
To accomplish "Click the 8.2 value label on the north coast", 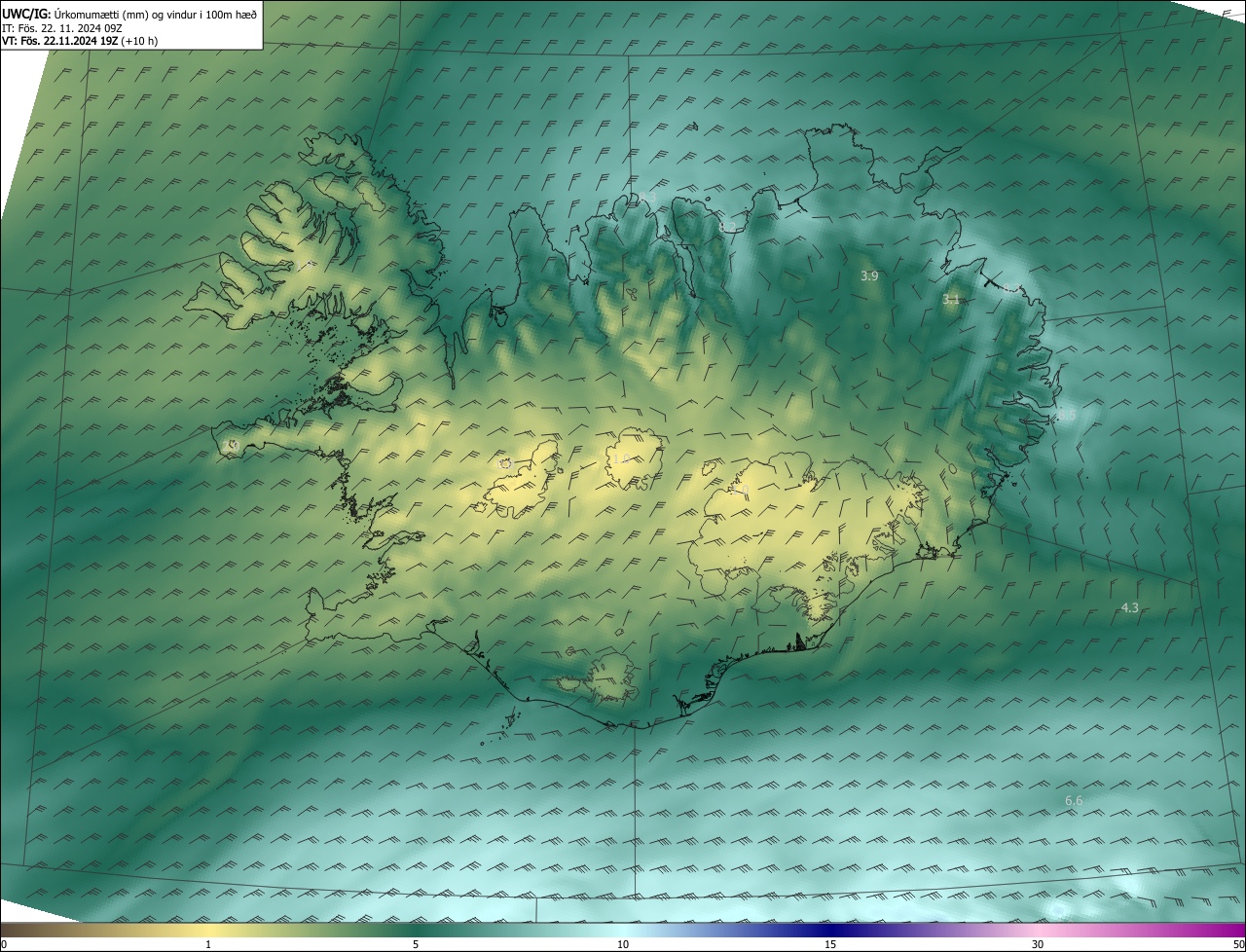I will point(727,227).
